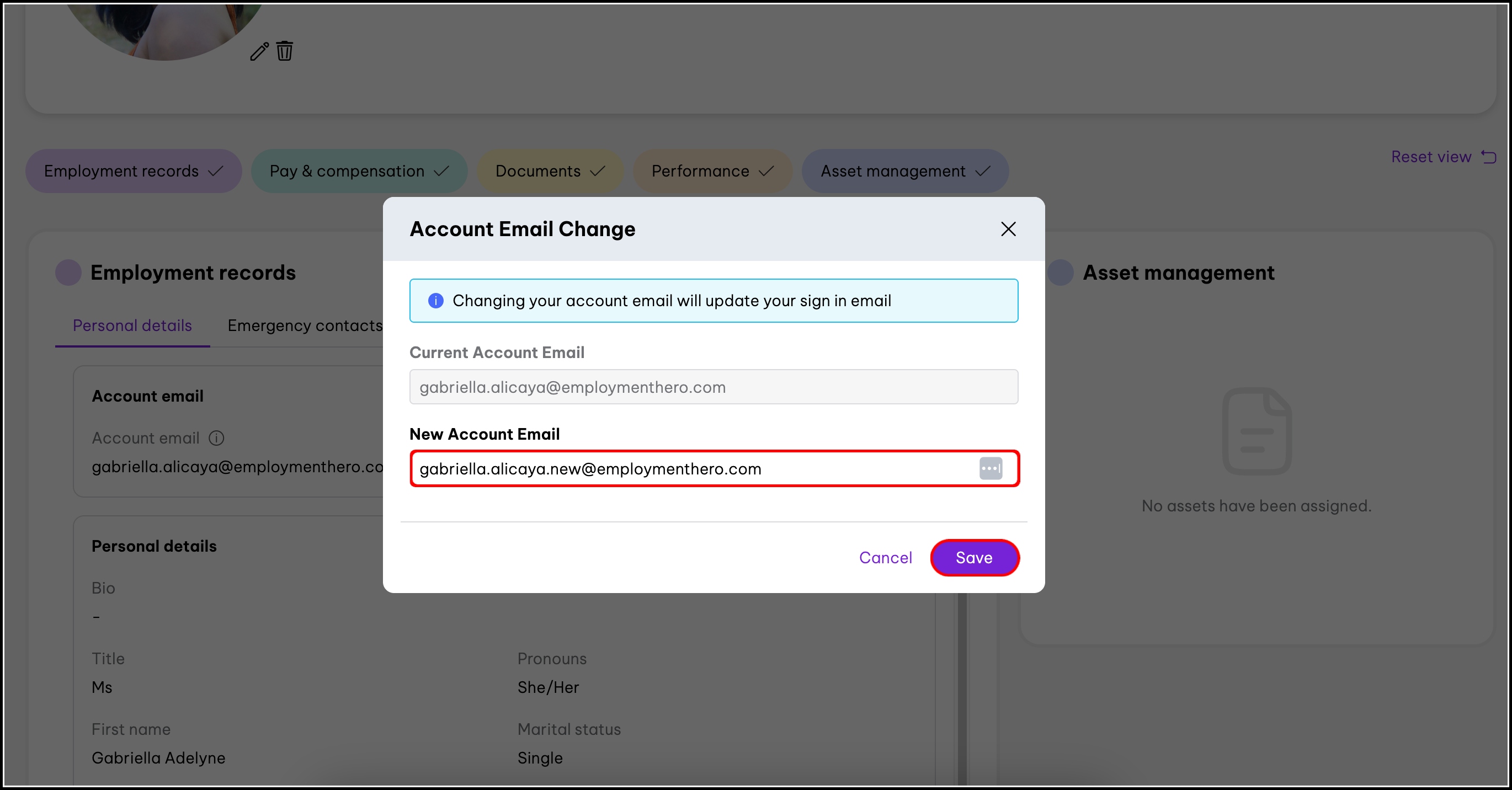
Task: Close the Account Email Change dialog
Action: (1008, 229)
